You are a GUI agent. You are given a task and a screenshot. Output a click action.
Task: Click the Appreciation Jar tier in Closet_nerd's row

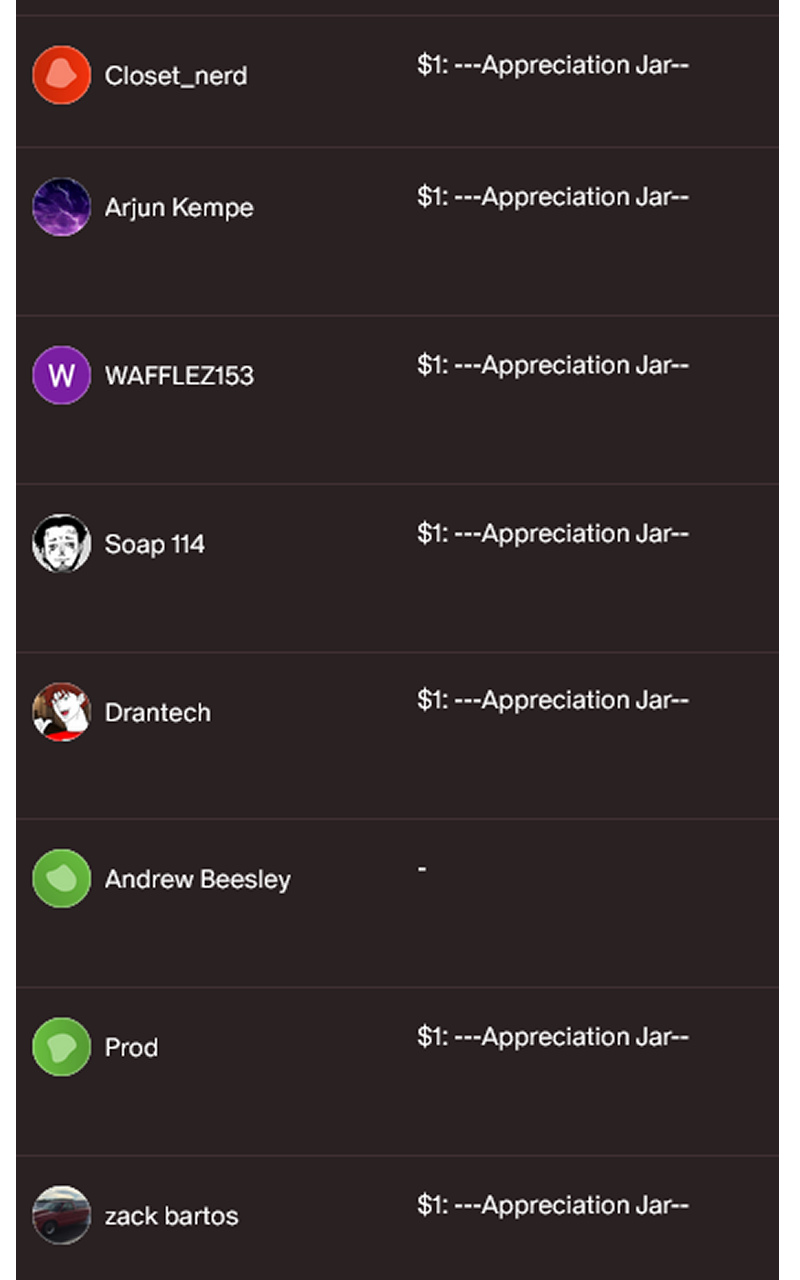553,66
